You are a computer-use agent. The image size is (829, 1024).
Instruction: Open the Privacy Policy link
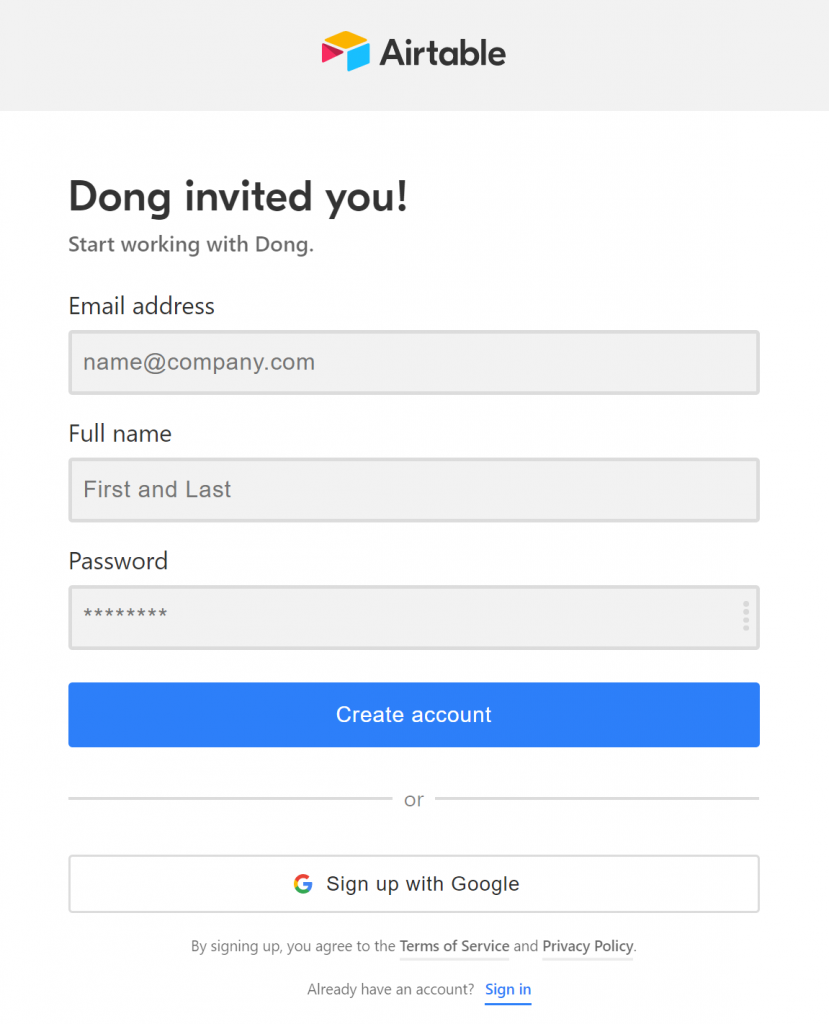click(x=588, y=946)
